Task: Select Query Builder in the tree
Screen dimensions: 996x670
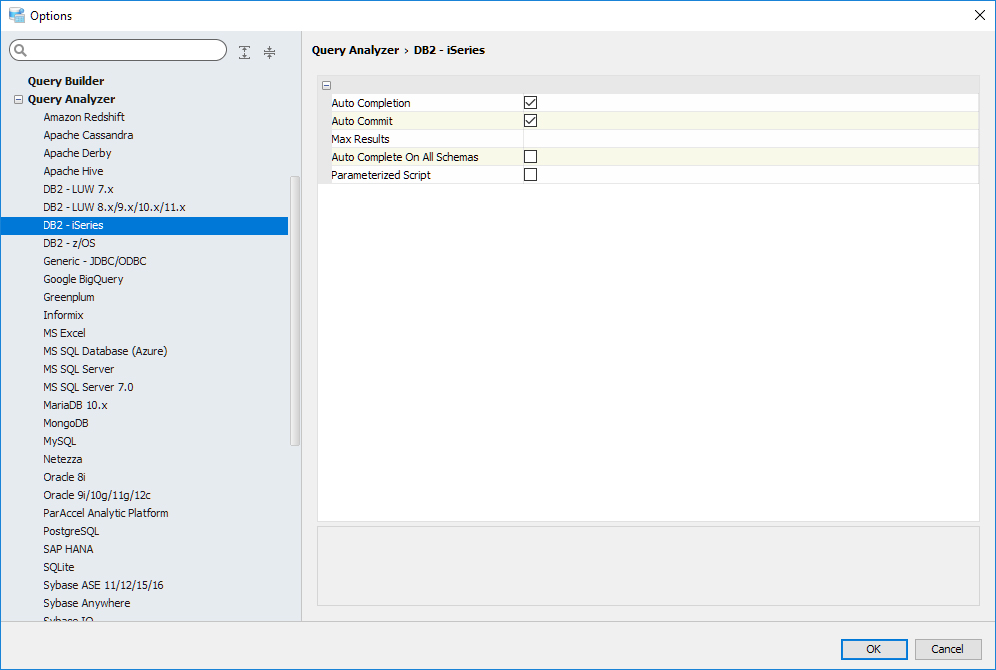Action: 66,81
